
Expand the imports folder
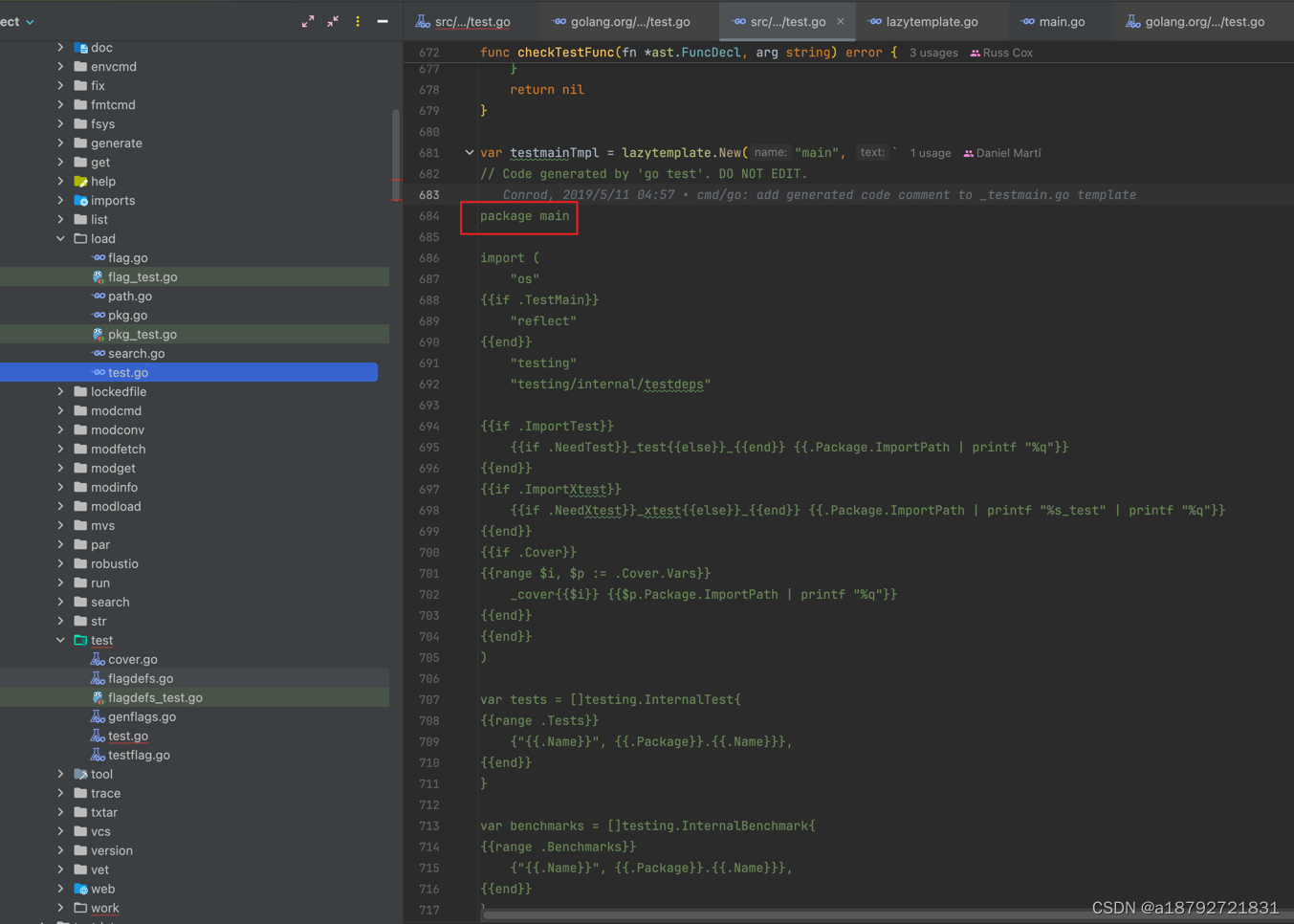[x=60, y=200]
